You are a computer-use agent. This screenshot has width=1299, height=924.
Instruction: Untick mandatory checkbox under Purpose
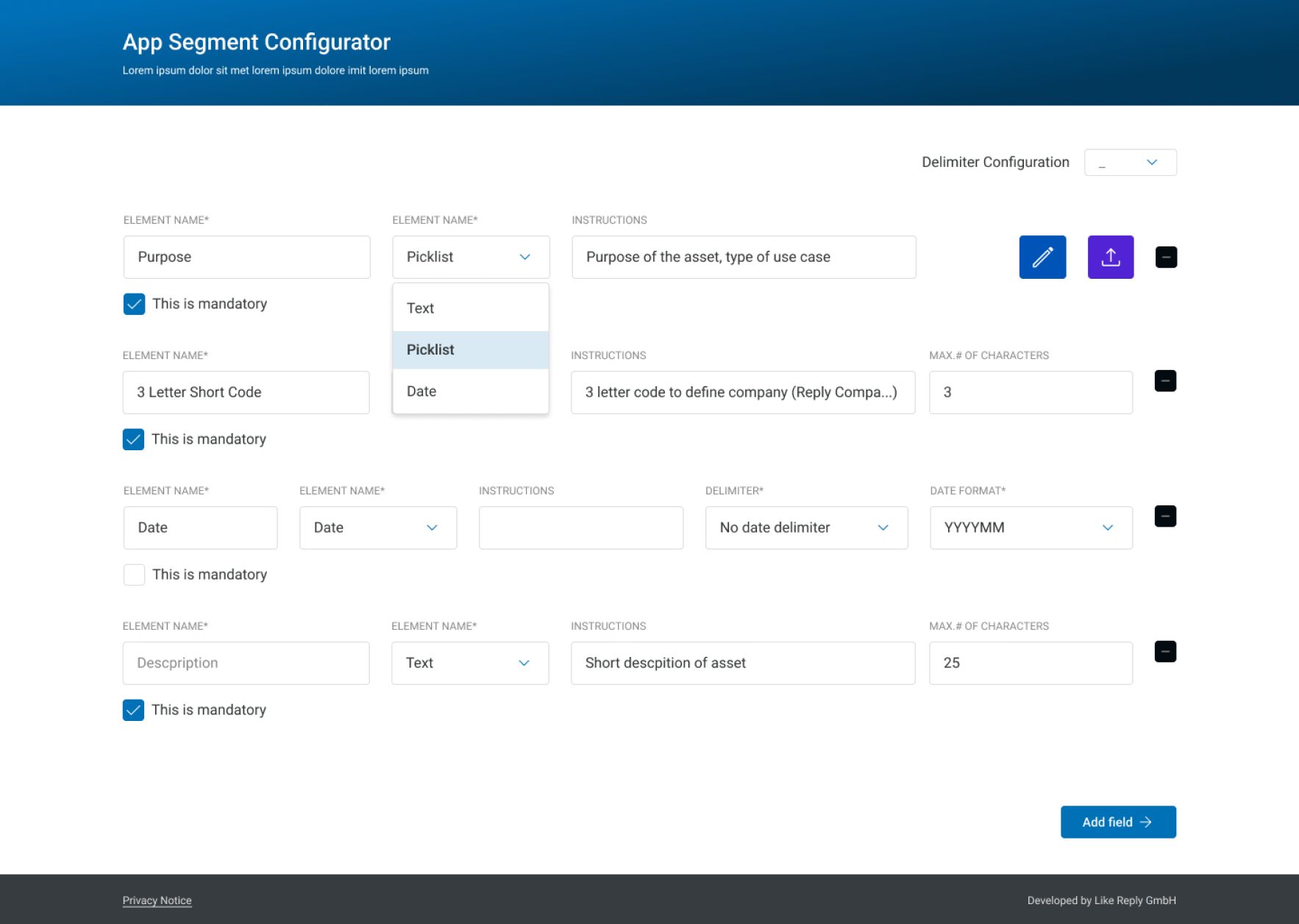point(134,304)
